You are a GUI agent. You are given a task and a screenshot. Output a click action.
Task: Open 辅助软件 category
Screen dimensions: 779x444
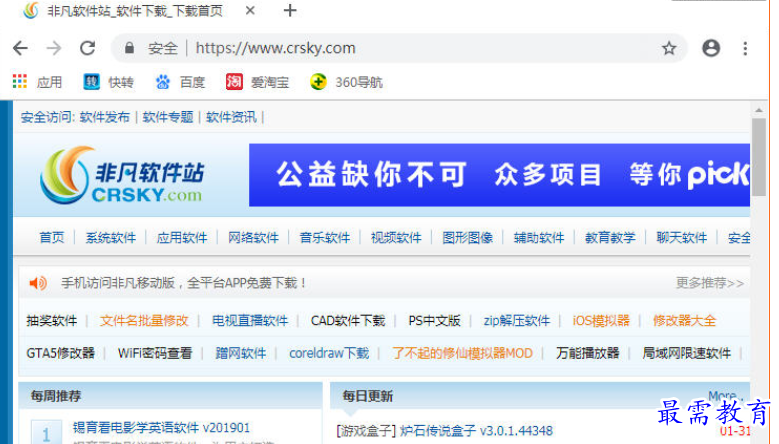click(539, 237)
